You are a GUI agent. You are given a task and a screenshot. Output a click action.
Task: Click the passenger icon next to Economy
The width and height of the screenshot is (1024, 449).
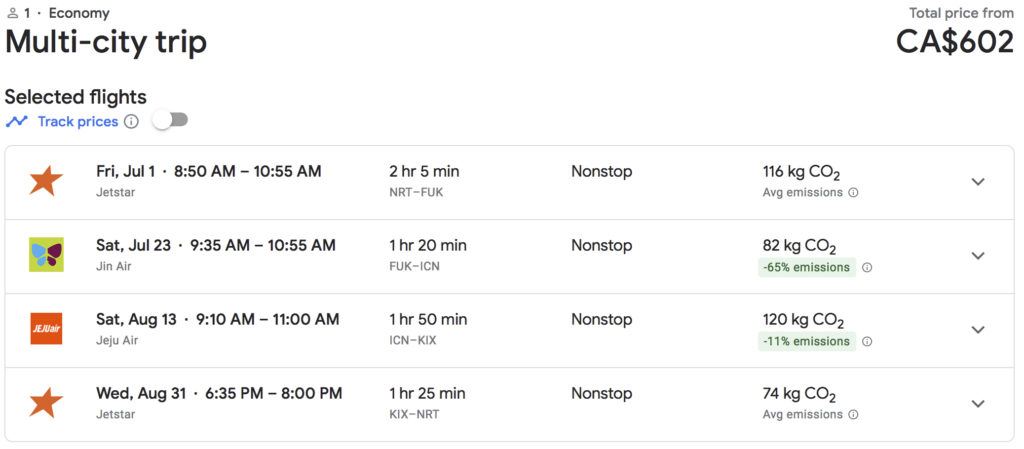[11, 13]
